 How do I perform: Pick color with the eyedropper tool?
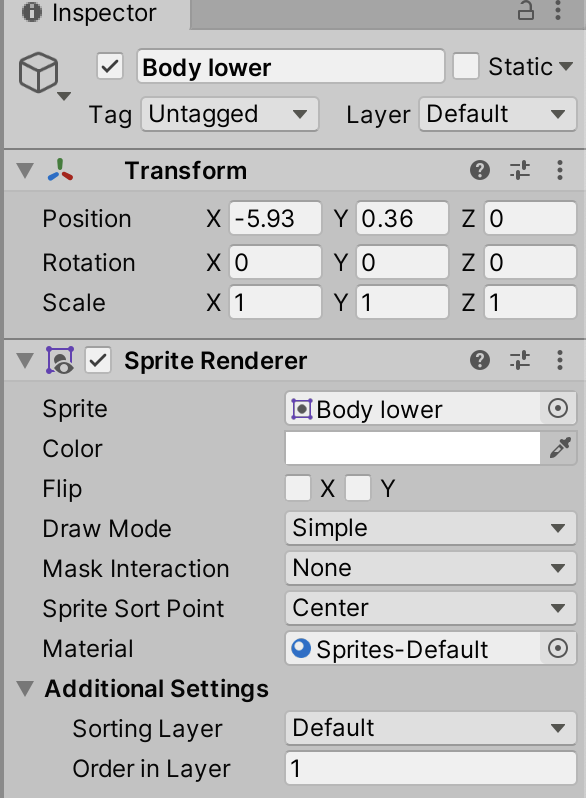(x=559, y=448)
